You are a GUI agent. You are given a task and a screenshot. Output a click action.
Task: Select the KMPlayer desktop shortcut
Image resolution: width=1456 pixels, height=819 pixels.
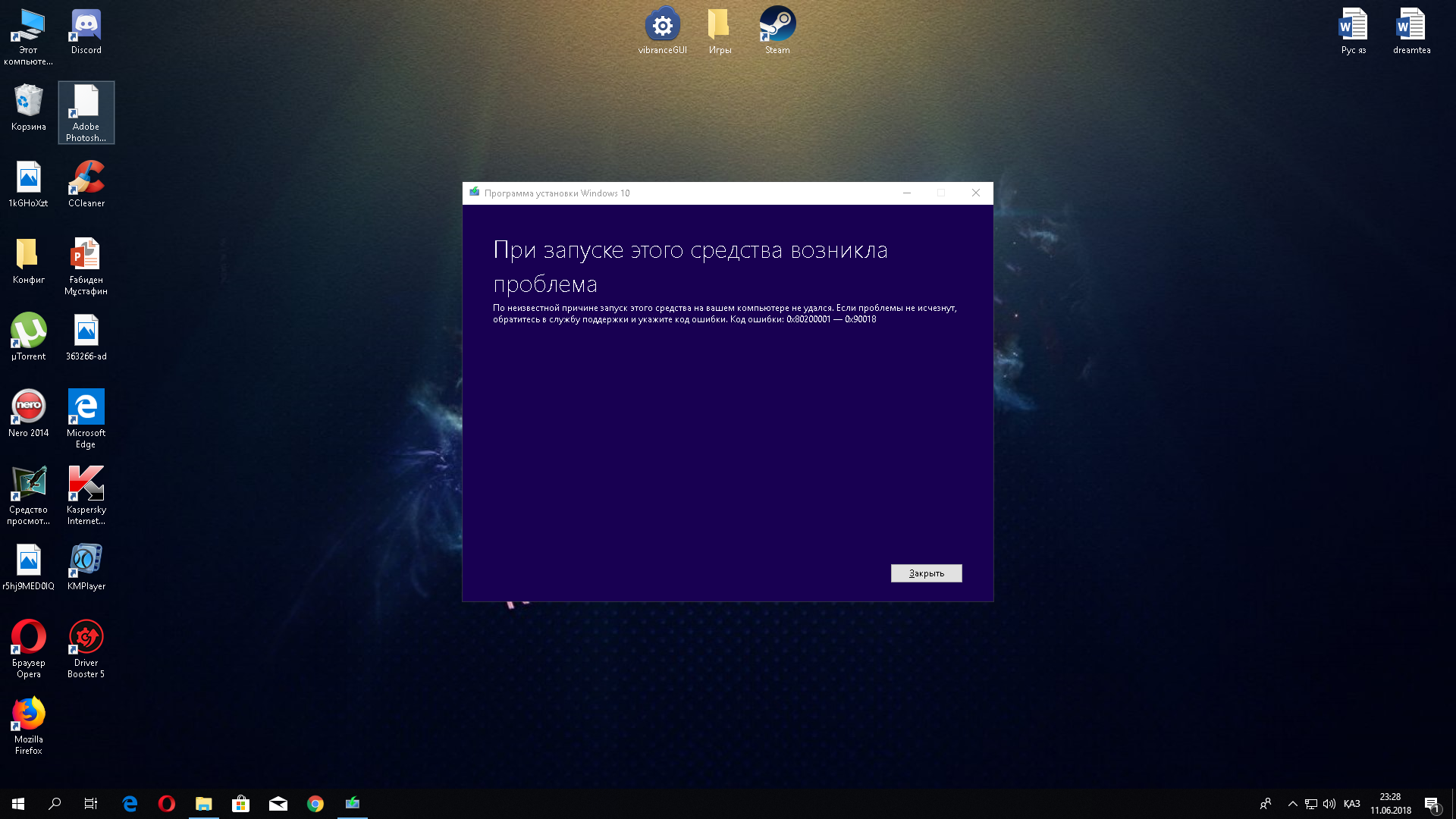[x=86, y=566]
